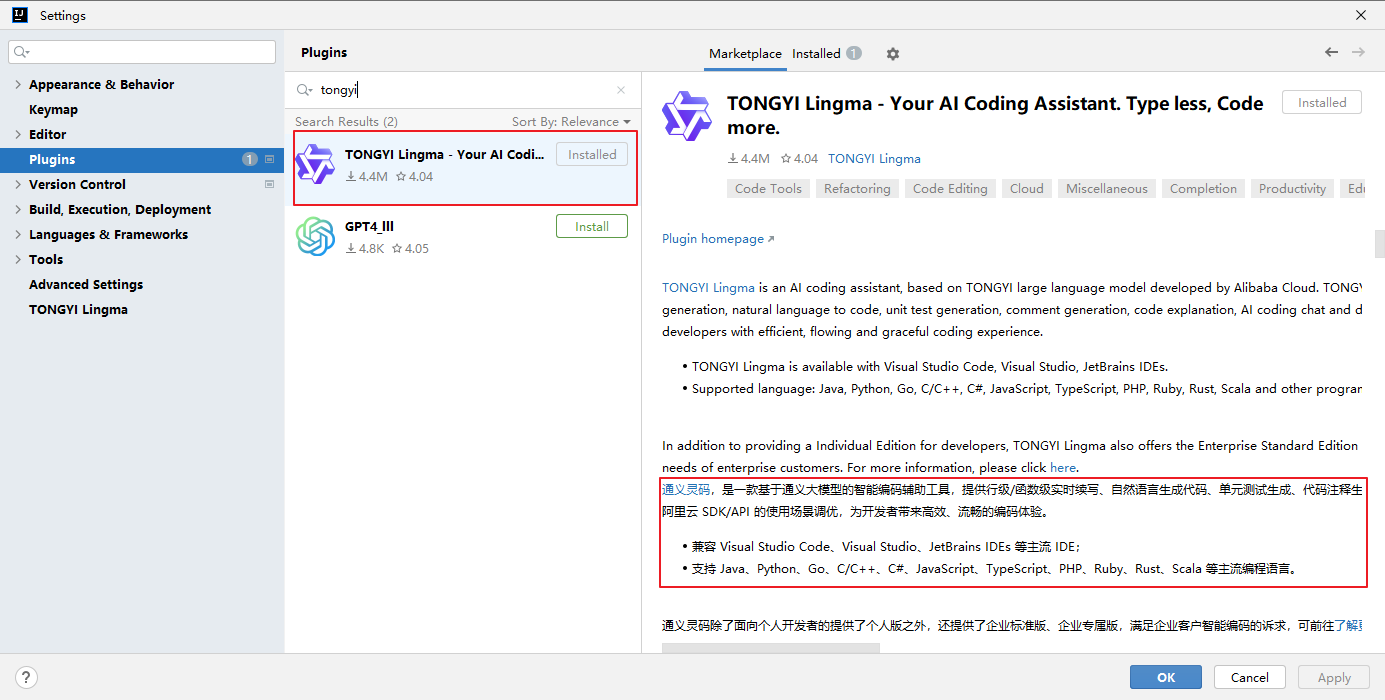Screen dimensions: 1385x700
Task: Click the Code Editing tag
Action: (950, 189)
